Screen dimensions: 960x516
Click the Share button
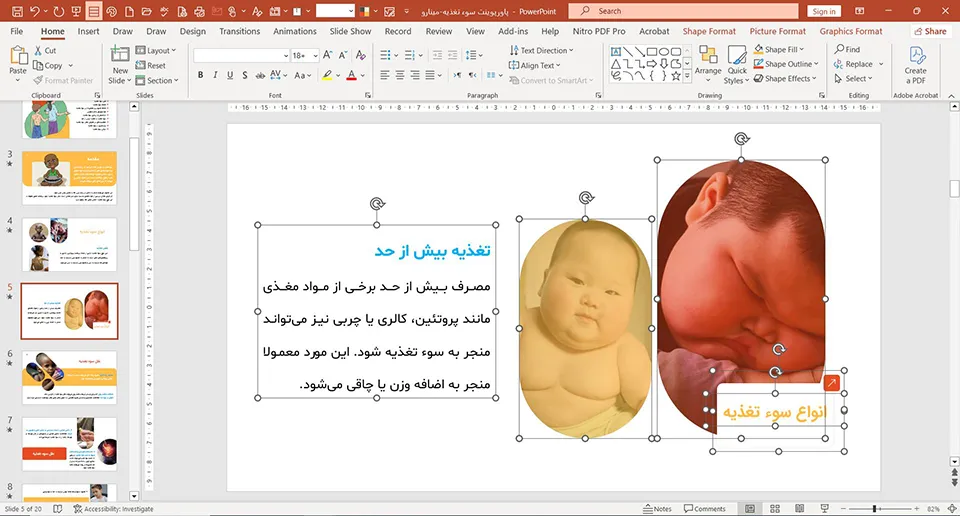[x=930, y=31]
